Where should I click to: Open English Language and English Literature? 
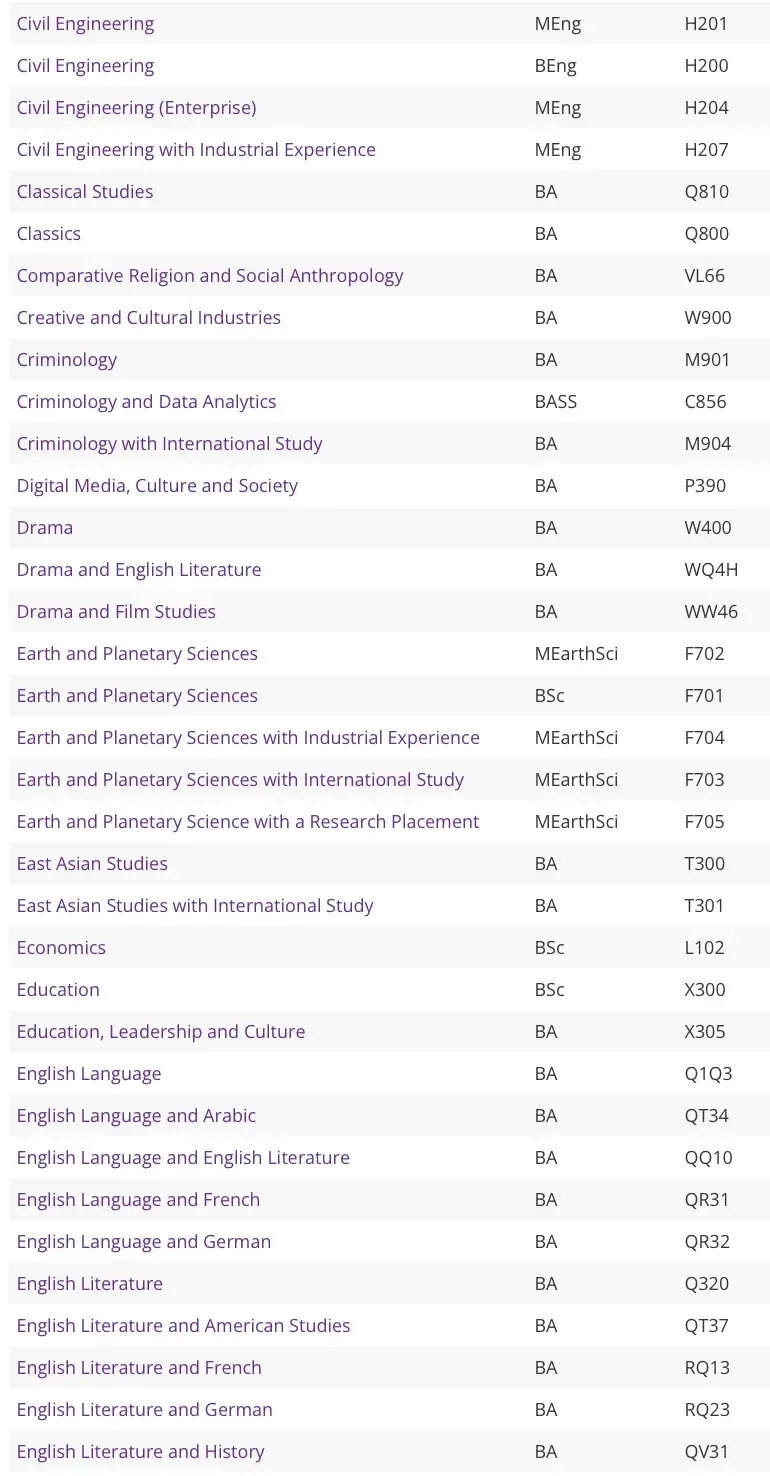click(183, 1158)
